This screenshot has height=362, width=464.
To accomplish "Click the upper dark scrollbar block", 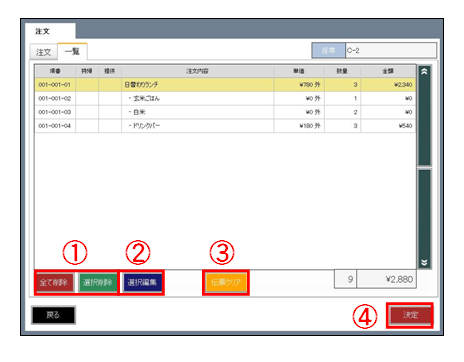I will pyautogui.click(x=425, y=116).
